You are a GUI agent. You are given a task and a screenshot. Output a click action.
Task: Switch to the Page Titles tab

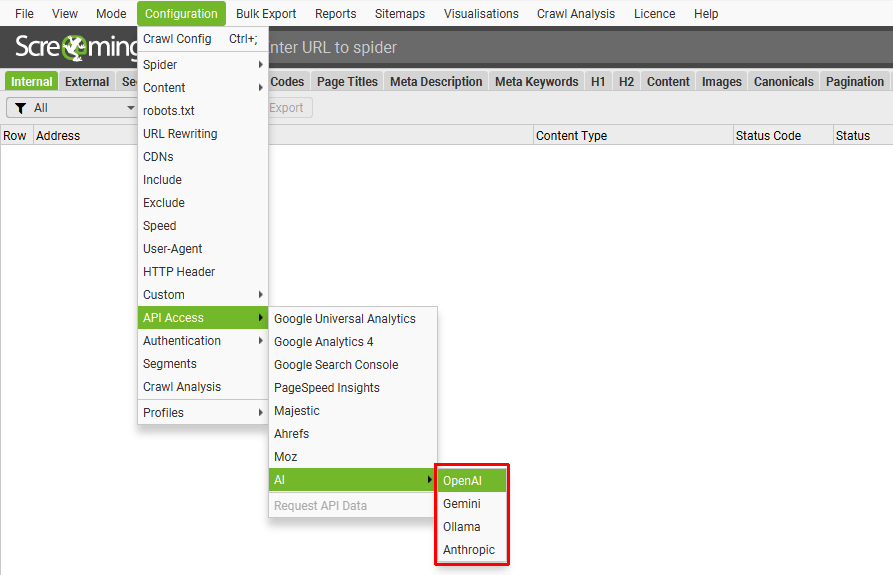(347, 81)
